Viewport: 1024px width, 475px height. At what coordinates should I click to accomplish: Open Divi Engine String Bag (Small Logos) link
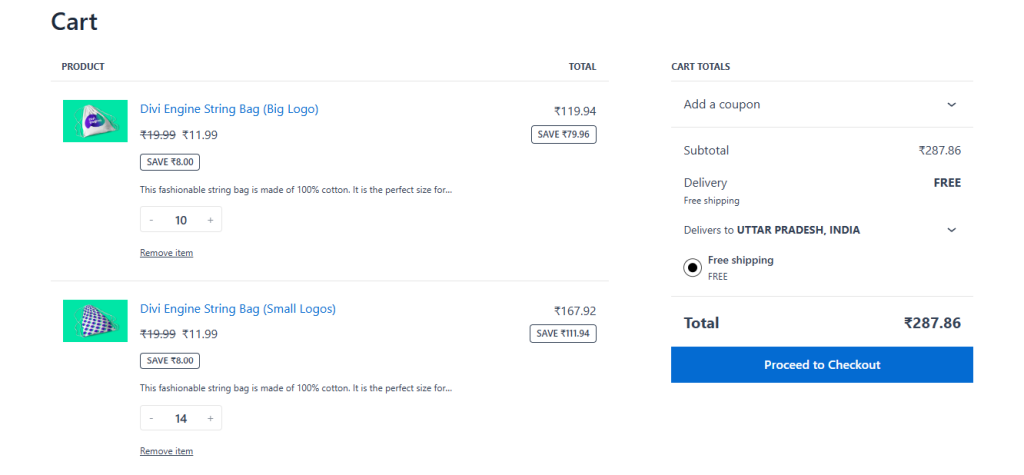pos(238,308)
